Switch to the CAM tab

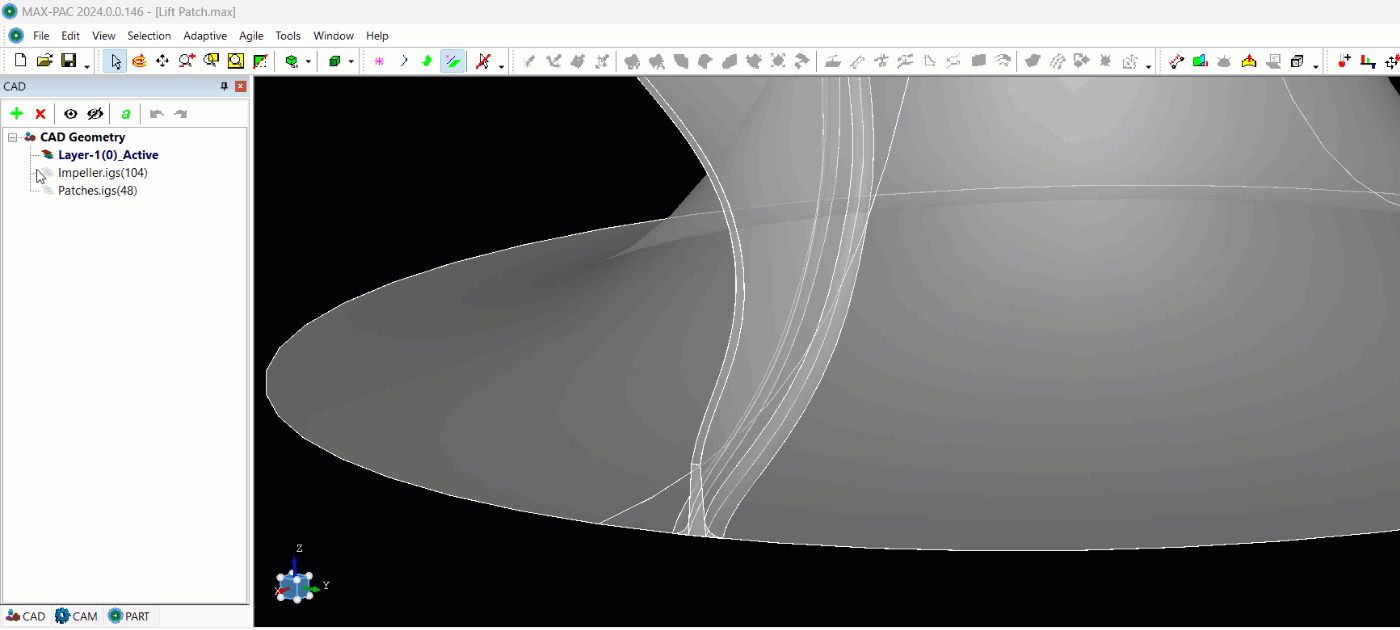coord(77,616)
